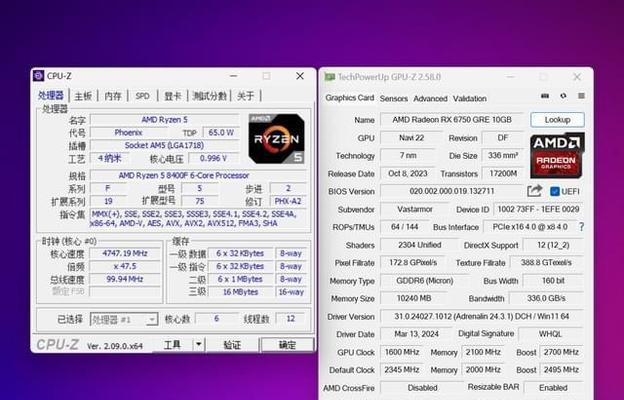Click the Transistors value 17200M
The width and height of the screenshot is (624, 400).
[x=503, y=174]
